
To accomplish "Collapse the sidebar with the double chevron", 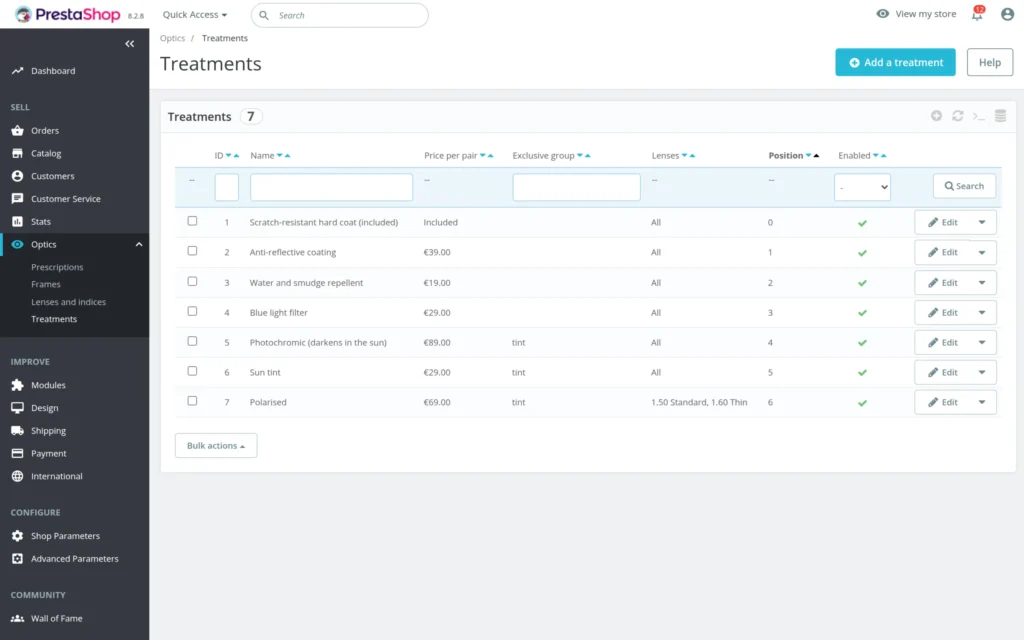I will tap(129, 44).
